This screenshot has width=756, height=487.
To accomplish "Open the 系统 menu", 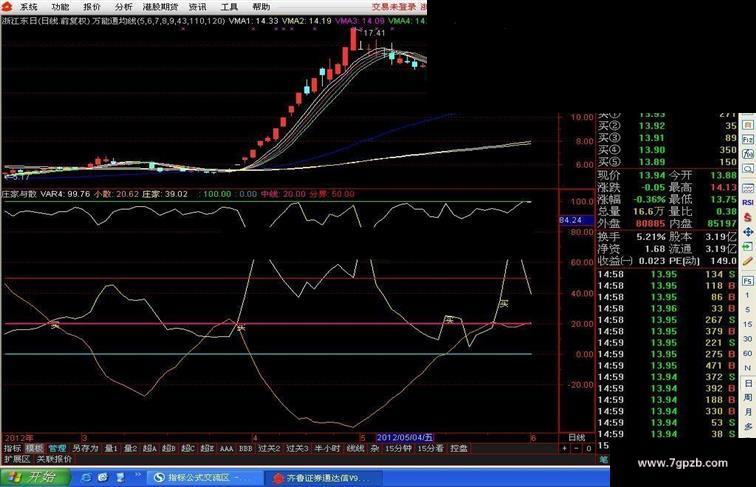I will point(28,7).
